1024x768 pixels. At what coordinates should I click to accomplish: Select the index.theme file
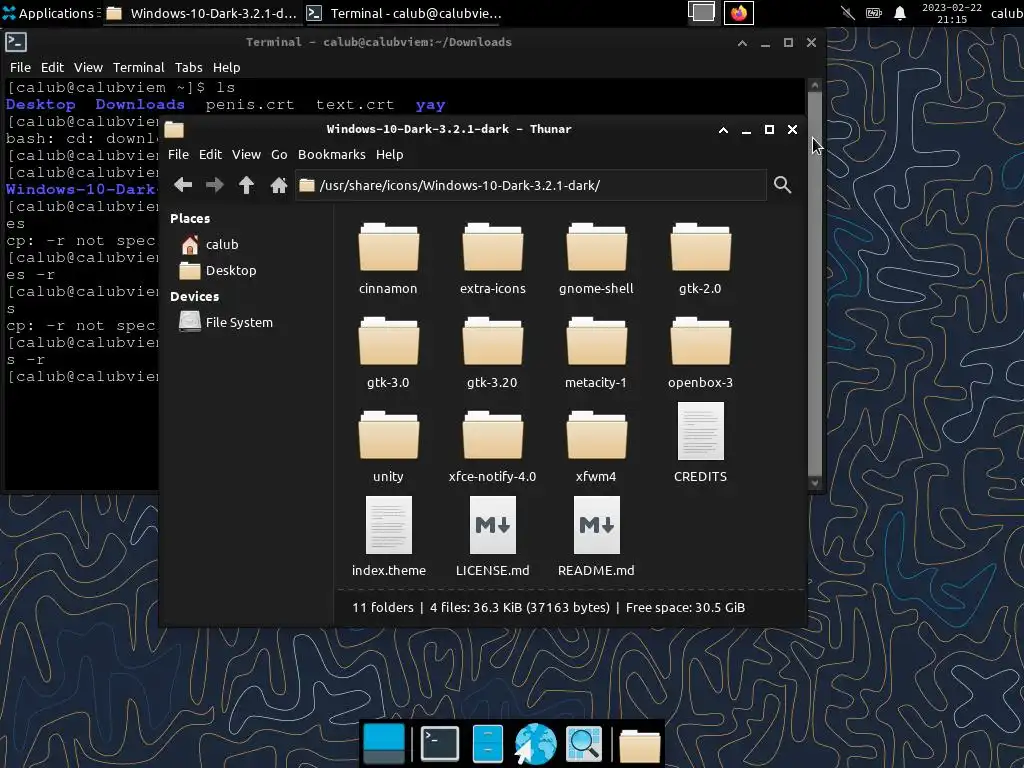point(389,537)
